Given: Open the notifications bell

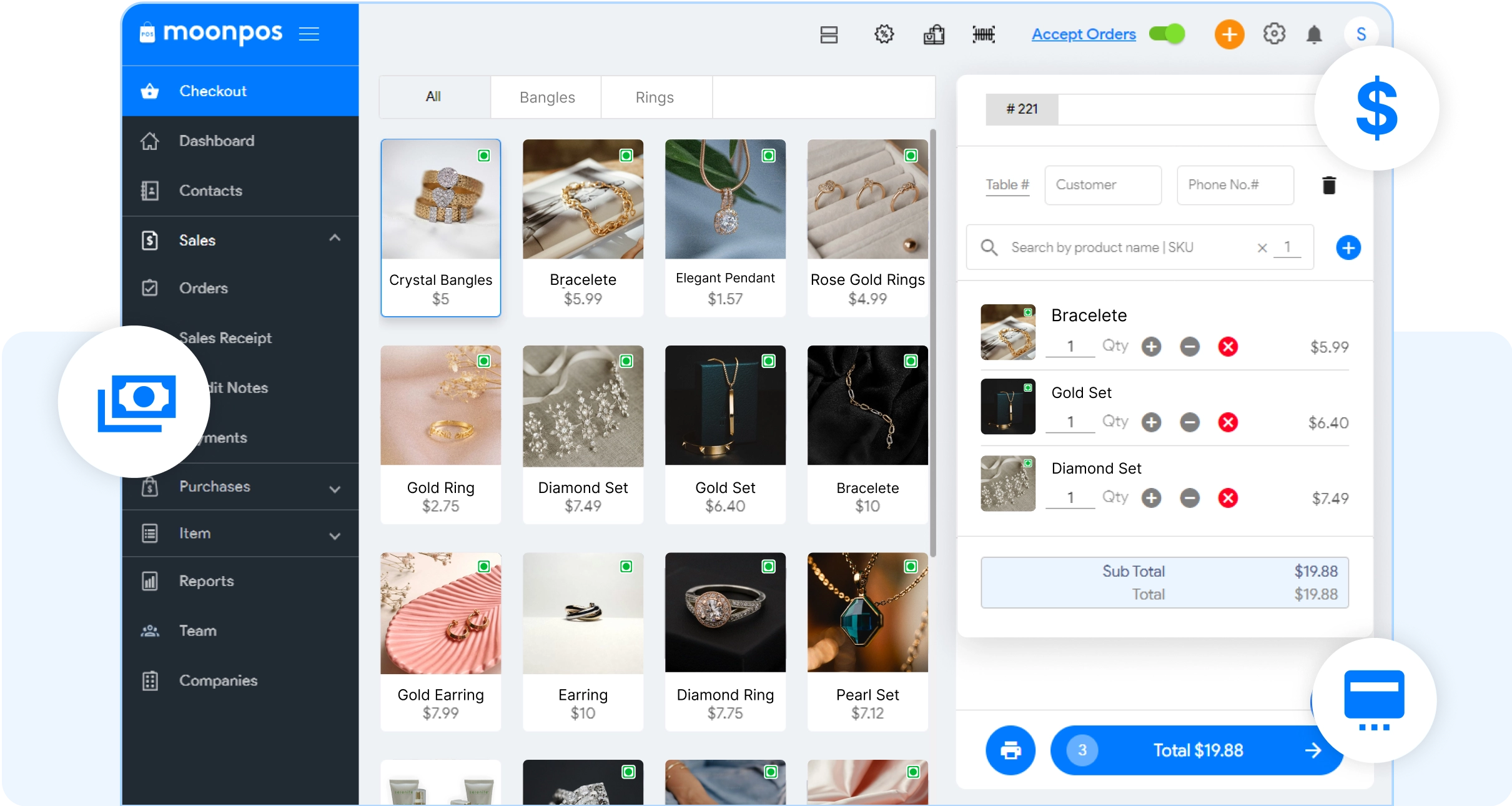Looking at the screenshot, I should click(x=1314, y=34).
